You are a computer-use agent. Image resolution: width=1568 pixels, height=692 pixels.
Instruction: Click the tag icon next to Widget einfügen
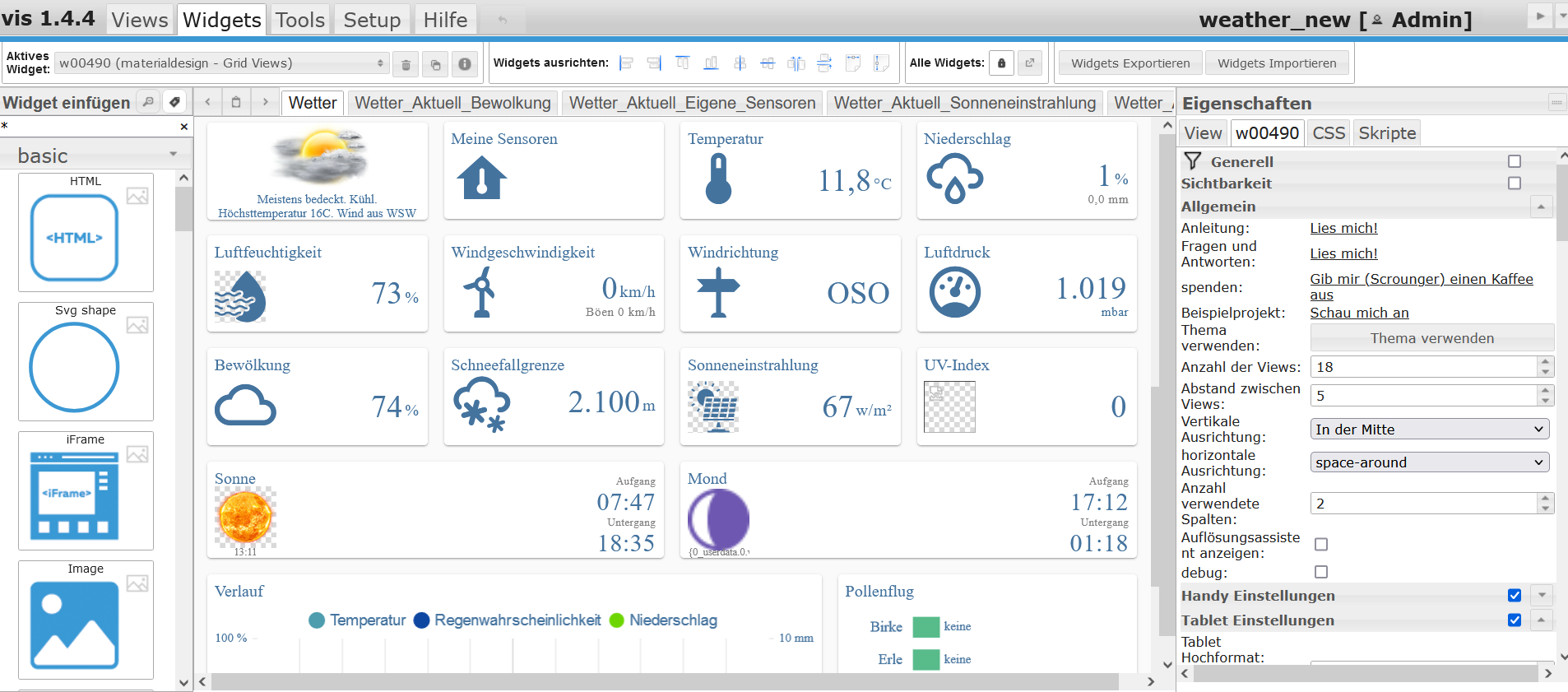pyautogui.click(x=174, y=102)
